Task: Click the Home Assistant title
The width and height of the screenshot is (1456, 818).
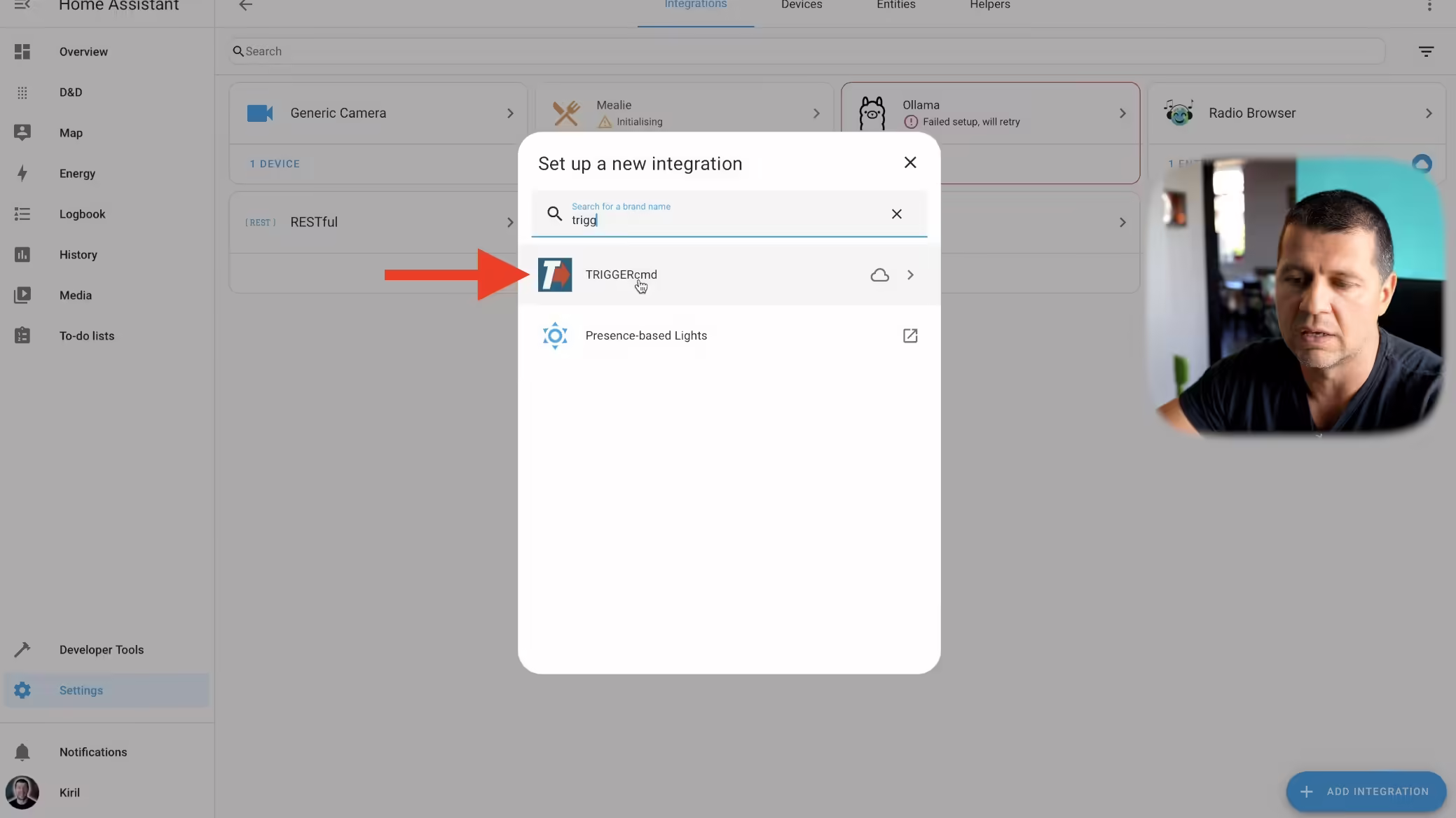Action: (x=119, y=6)
